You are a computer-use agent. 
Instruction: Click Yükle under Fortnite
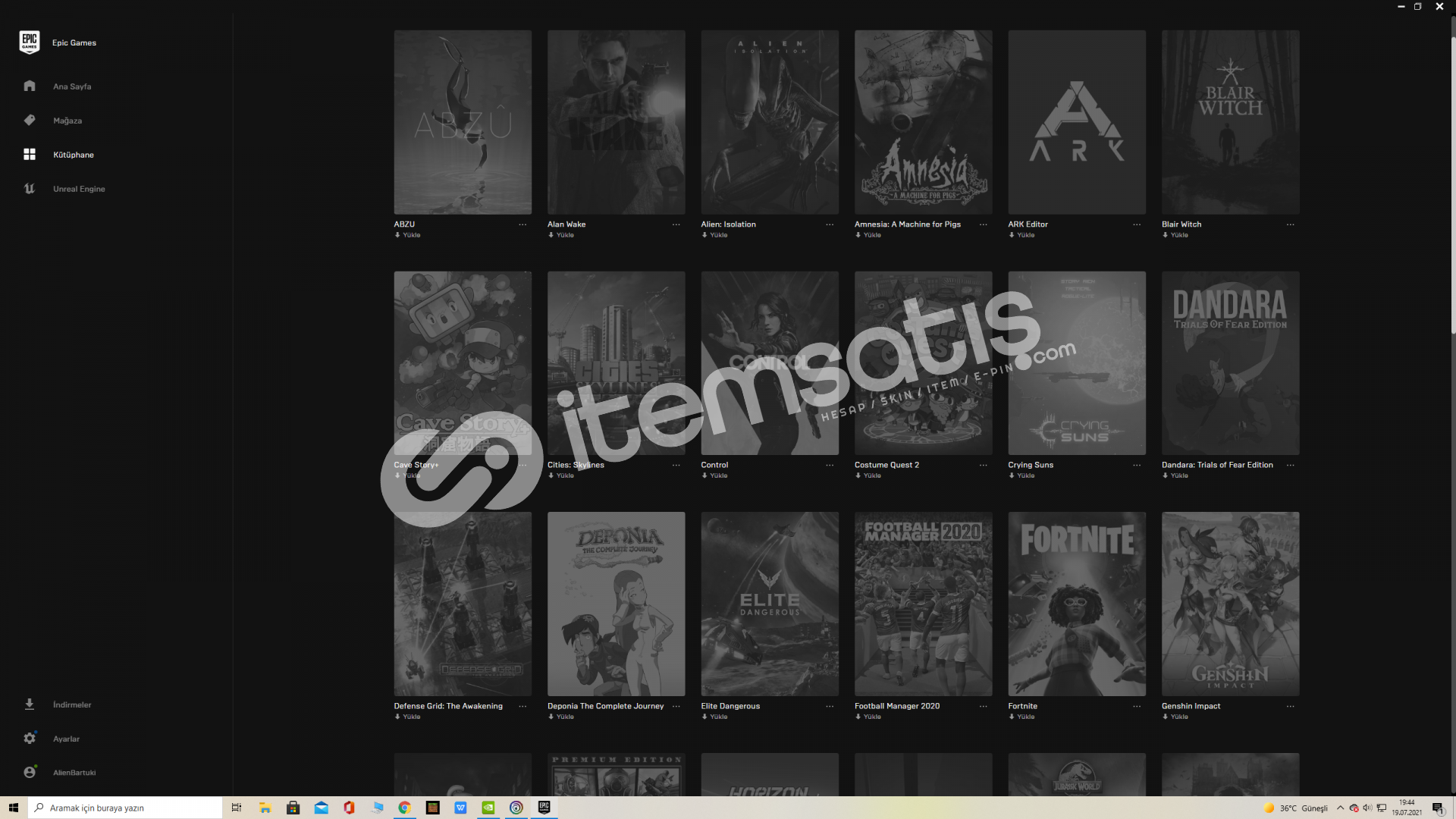coord(1021,717)
